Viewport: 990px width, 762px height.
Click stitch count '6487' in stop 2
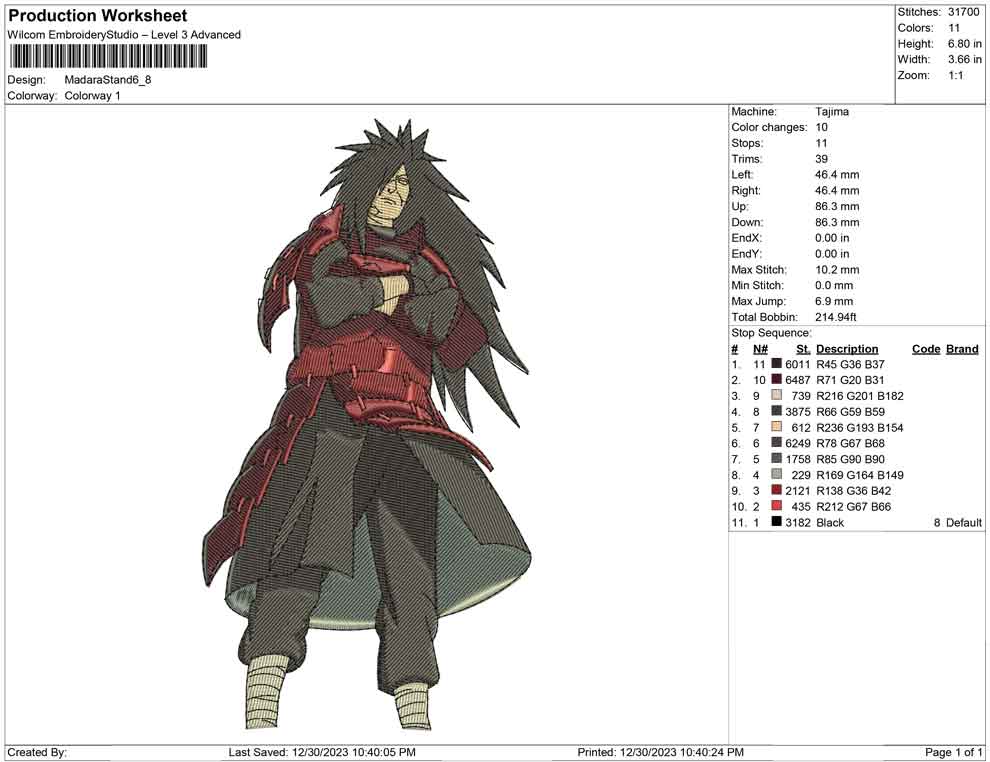(x=797, y=380)
